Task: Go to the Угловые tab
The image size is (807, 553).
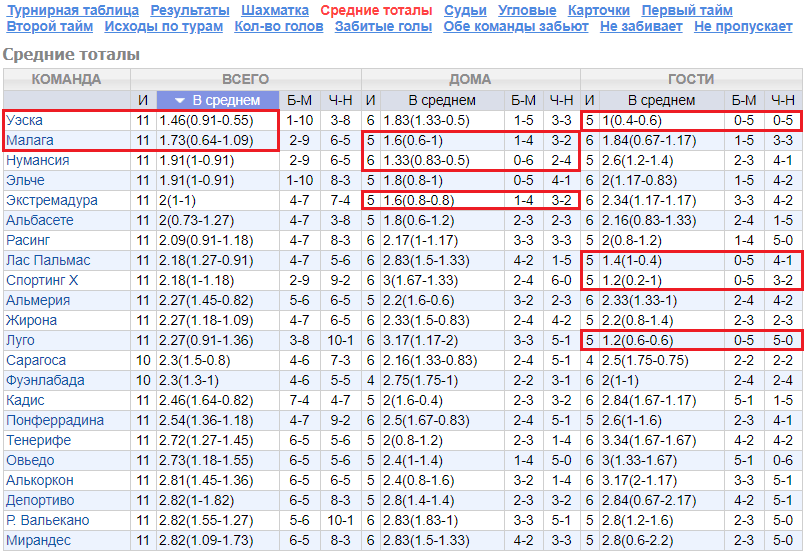Action: [527, 10]
